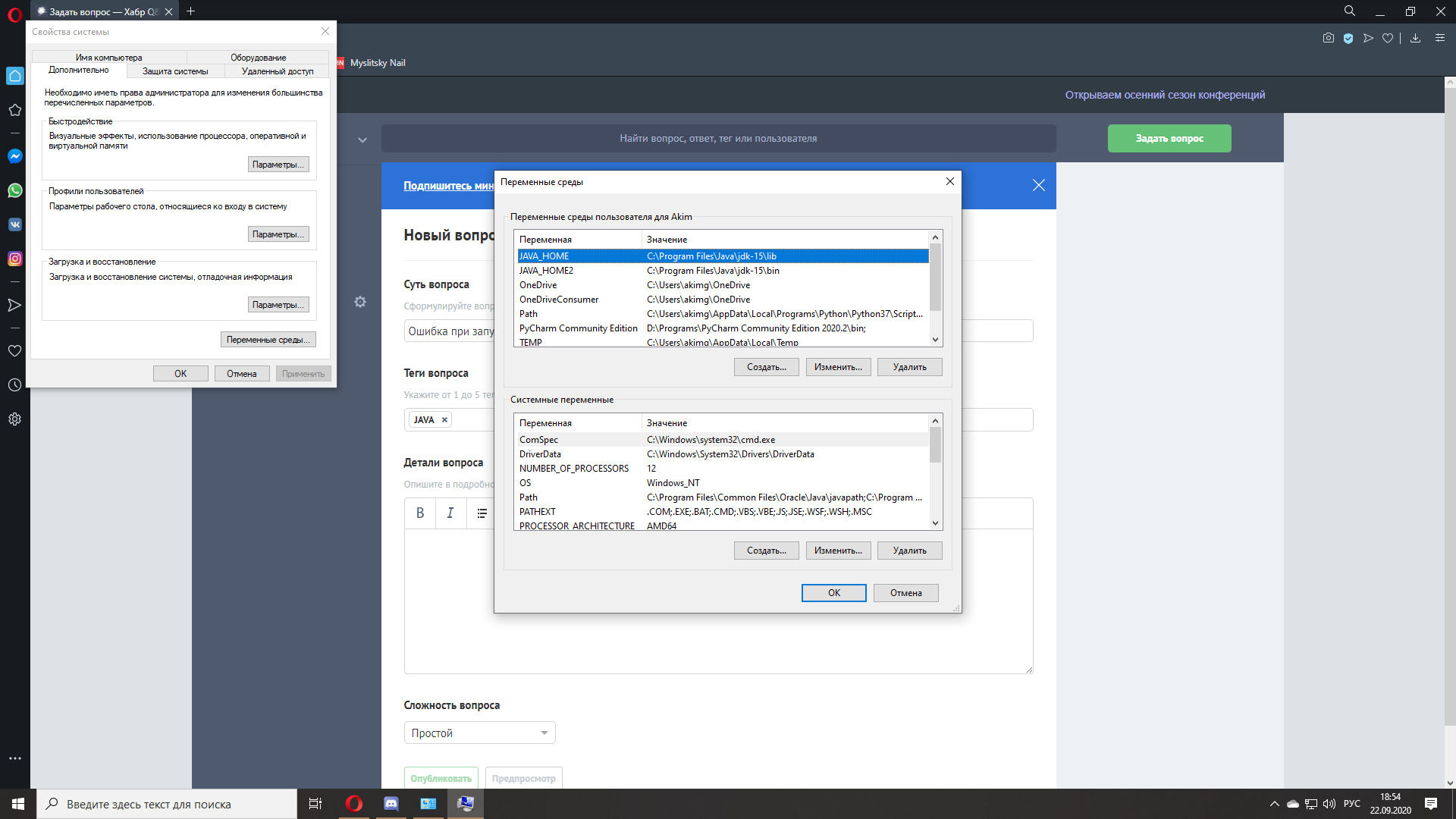Image resolution: width=1456 pixels, height=819 pixels.
Task: Insert bulleted list in editor
Action: pyautogui.click(x=482, y=513)
